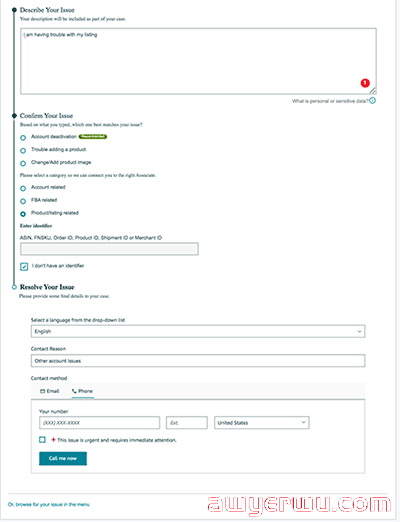
Task: Select the Phone contact tab
Action: click(x=83, y=391)
